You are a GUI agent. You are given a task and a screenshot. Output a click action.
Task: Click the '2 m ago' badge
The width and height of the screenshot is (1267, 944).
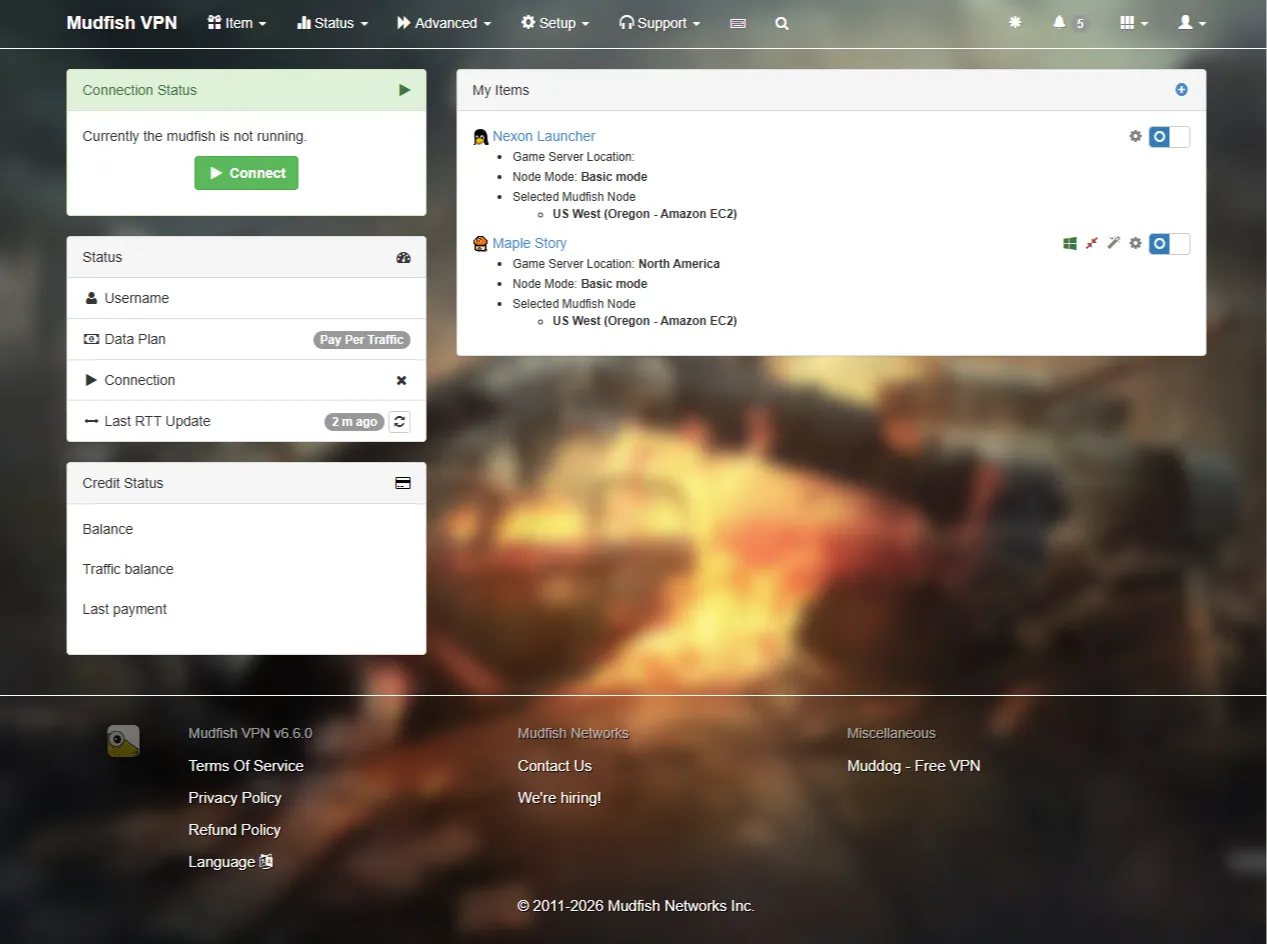pyautogui.click(x=354, y=422)
